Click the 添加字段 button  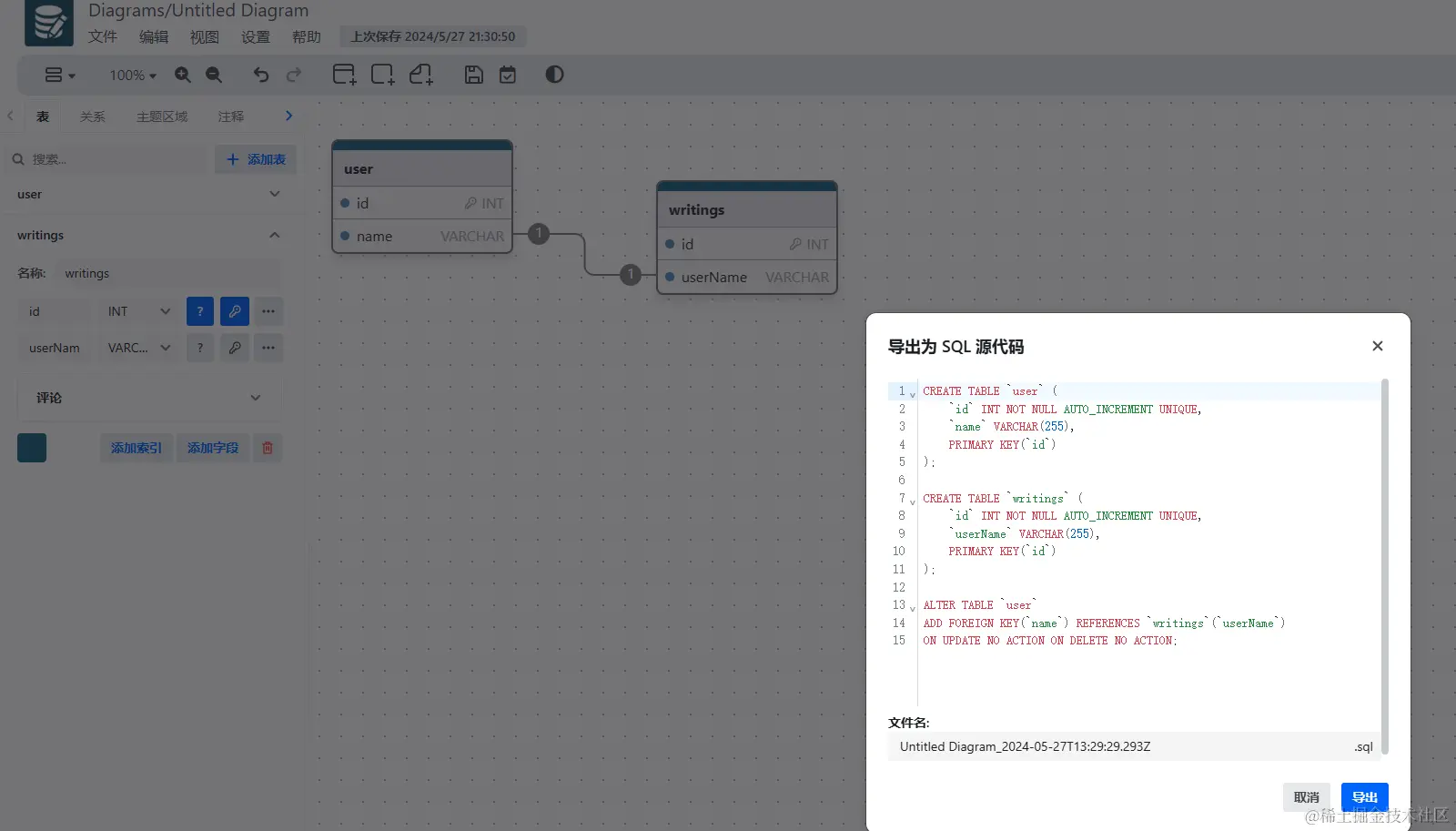[x=213, y=448]
